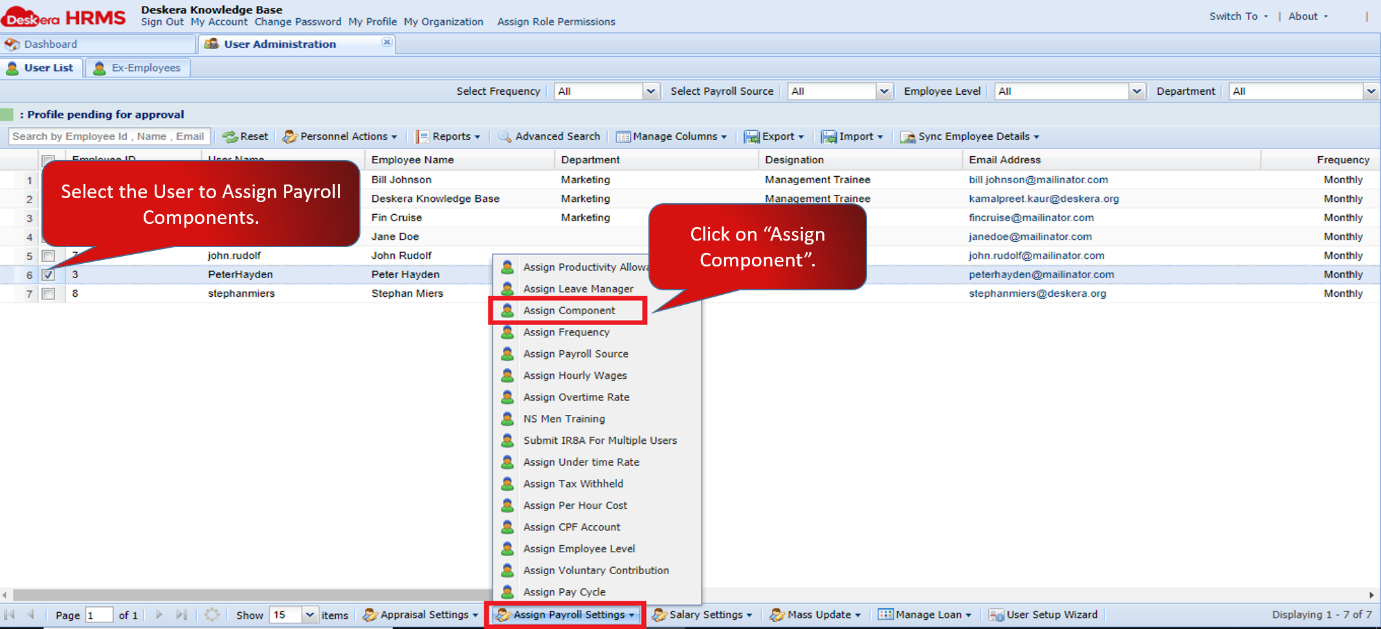
Task: Open the Salary Settings menu
Action: click(x=702, y=615)
